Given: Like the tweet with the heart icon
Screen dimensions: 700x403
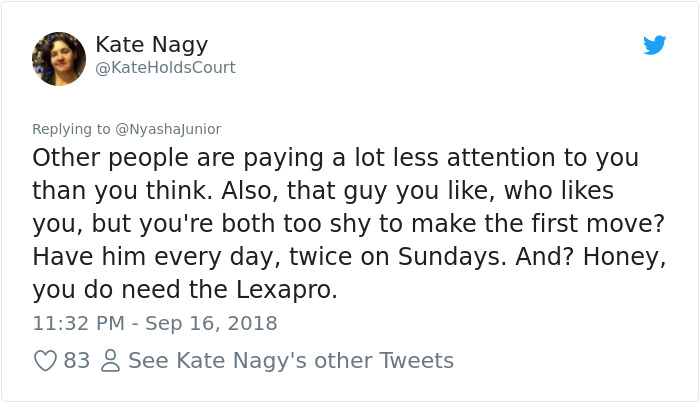Looking at the screenshot, I should tap(46, 361).
